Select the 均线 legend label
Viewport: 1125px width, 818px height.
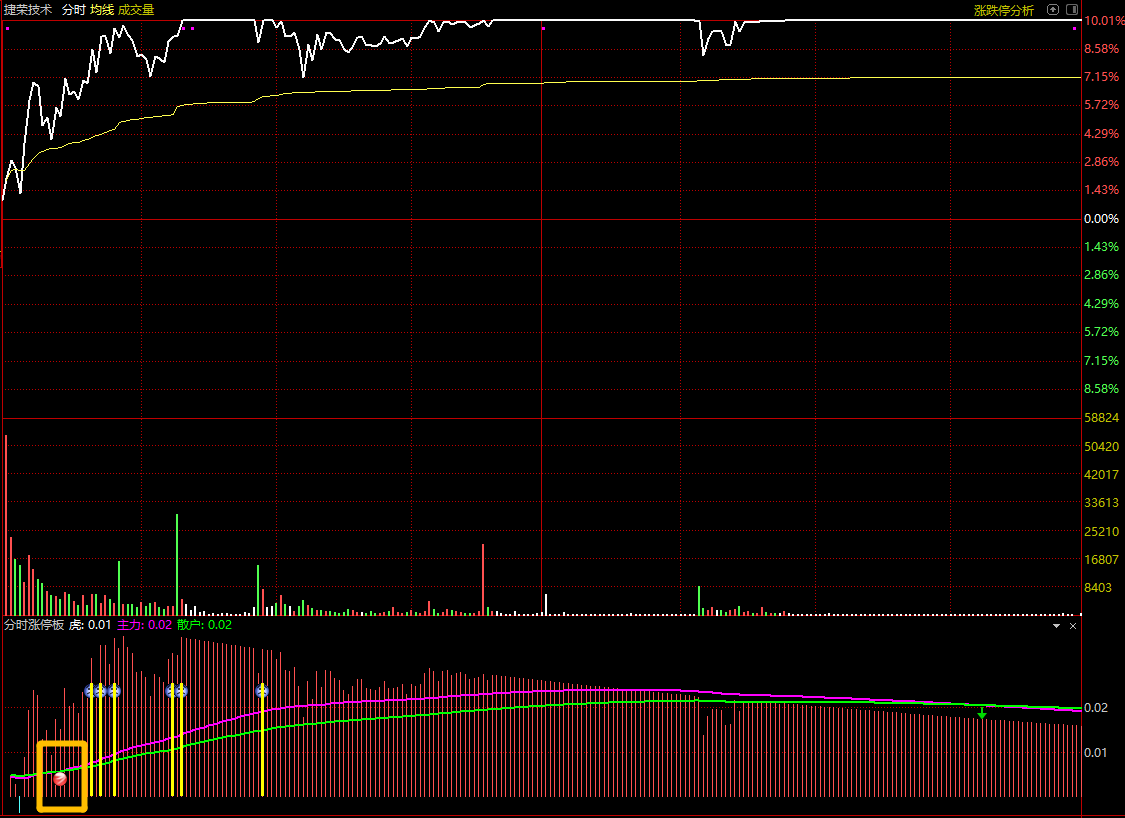[102, 10]
